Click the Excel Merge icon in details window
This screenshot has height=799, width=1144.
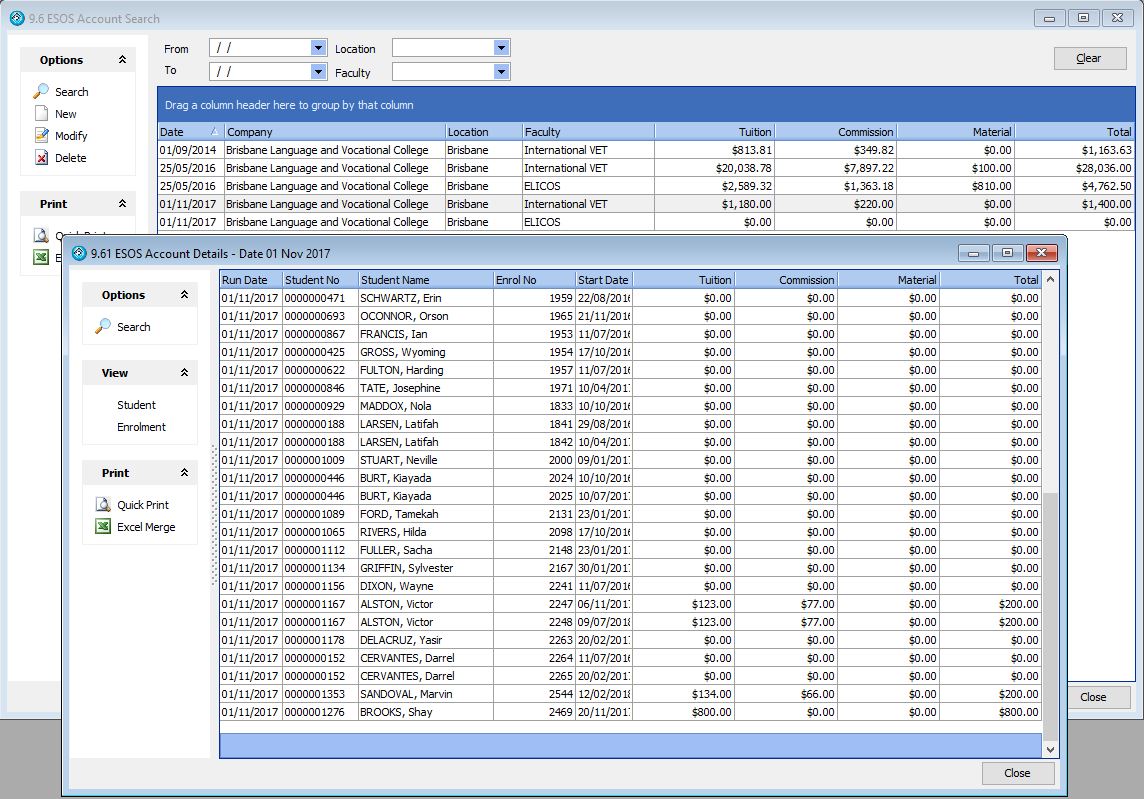[103, 527]
